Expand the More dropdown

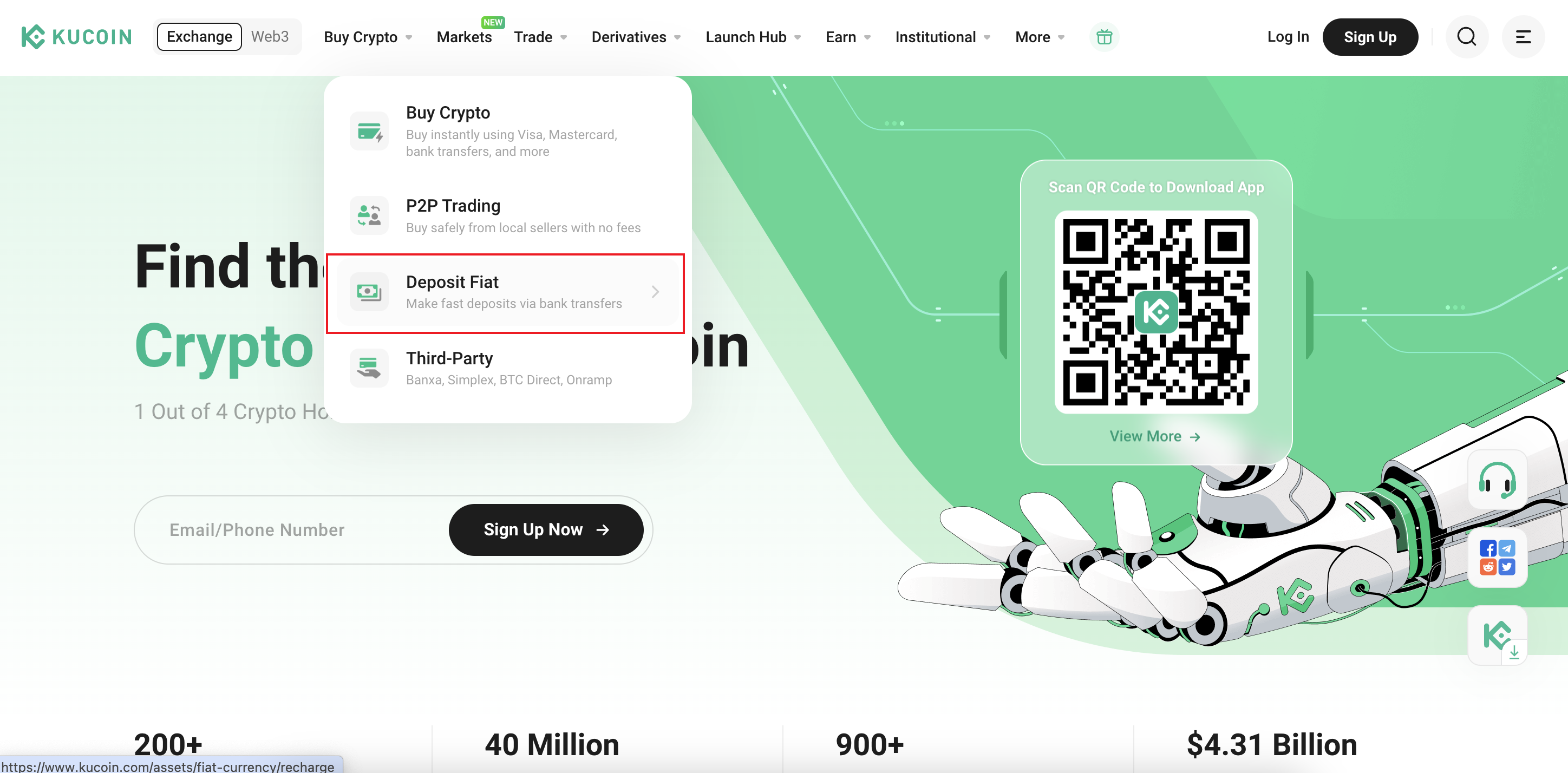pos(1040,37)
